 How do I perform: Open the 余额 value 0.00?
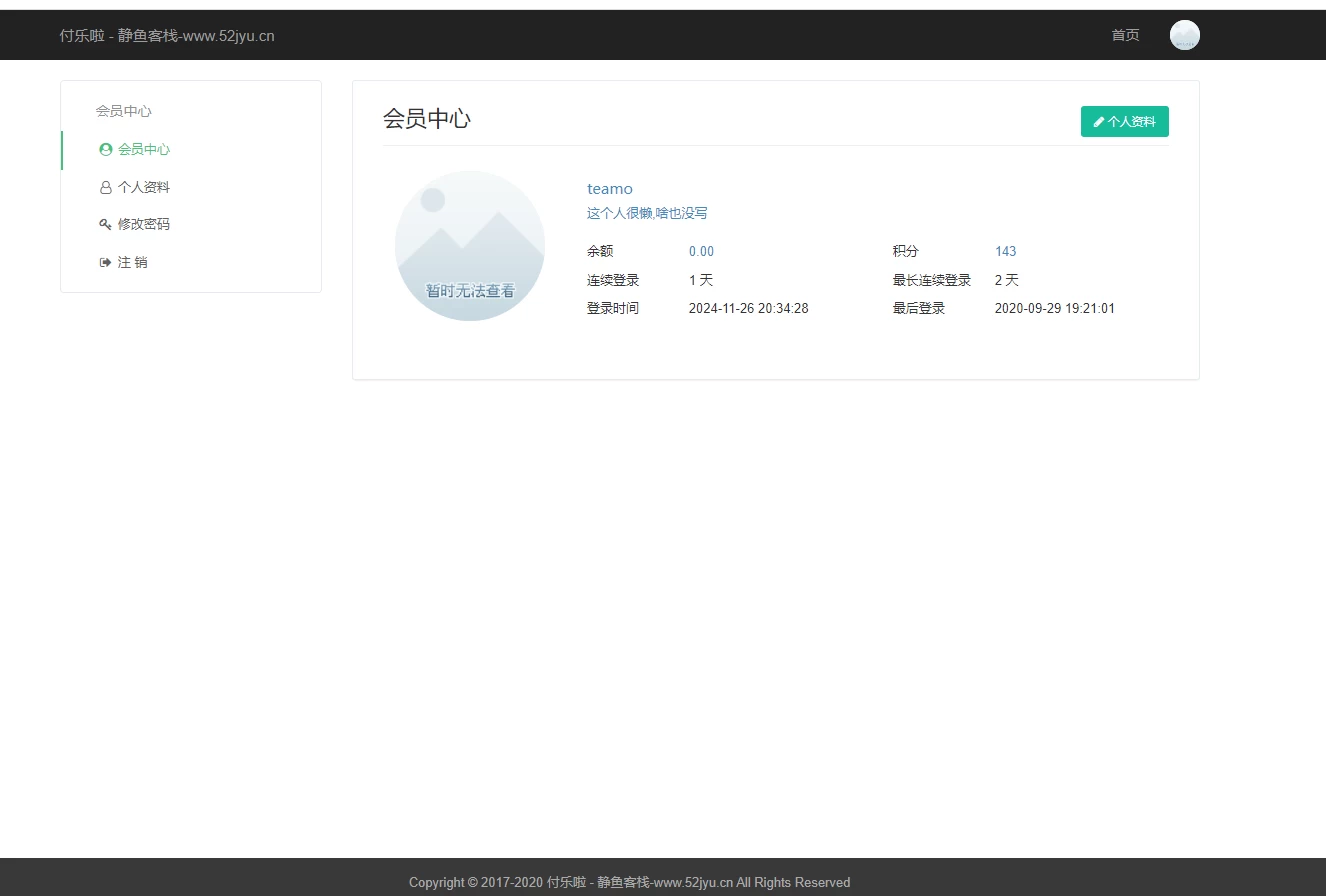701,252
